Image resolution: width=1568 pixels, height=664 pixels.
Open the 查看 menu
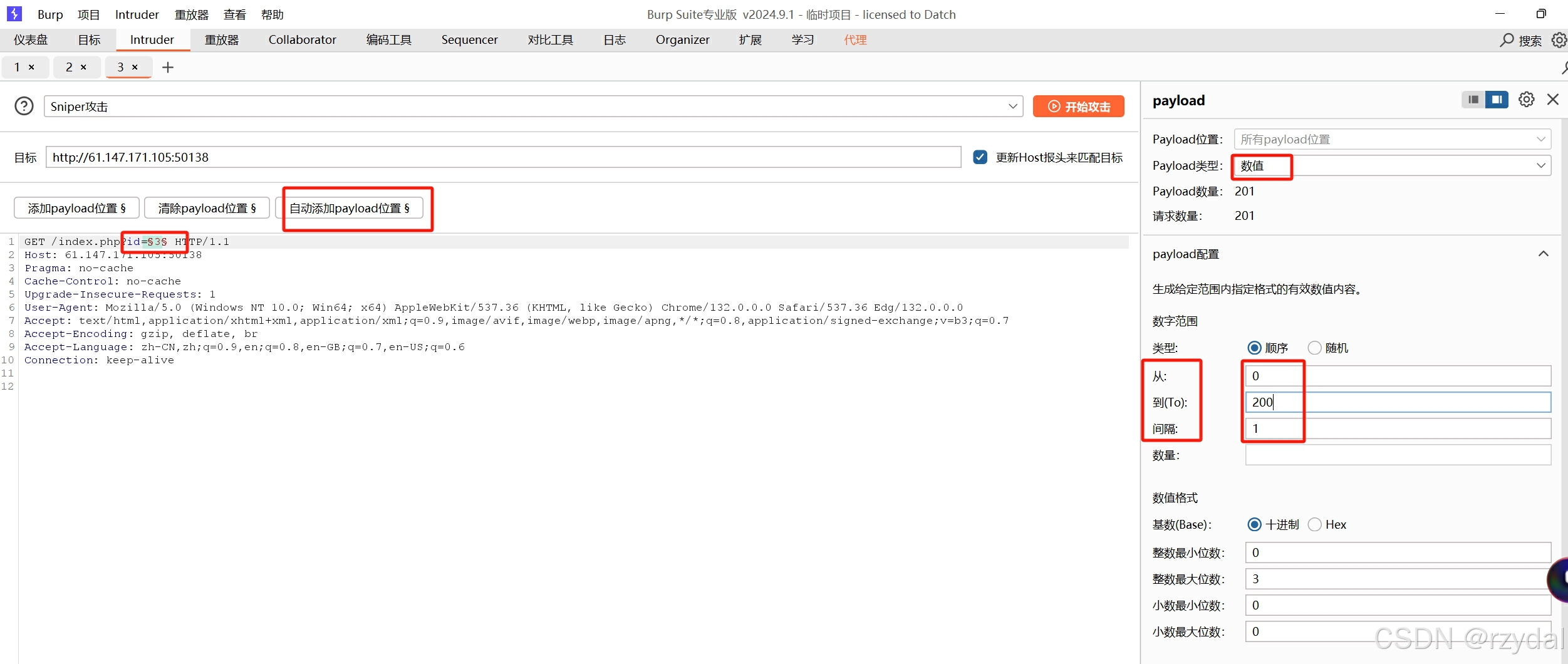pyautogui.click(x=235, y=14)
